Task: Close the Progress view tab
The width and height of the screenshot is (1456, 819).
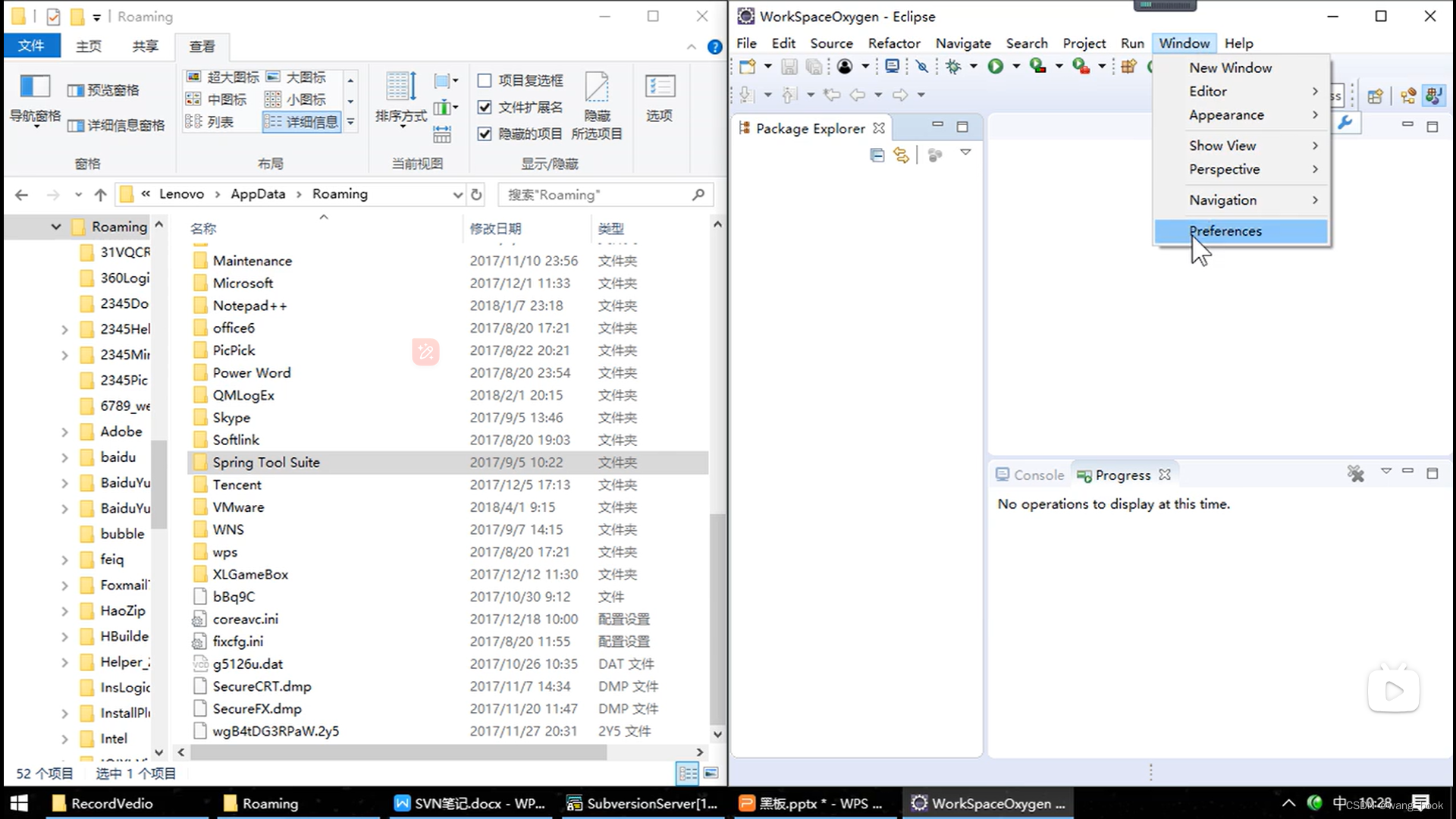Action: [x=1165, y=475]
